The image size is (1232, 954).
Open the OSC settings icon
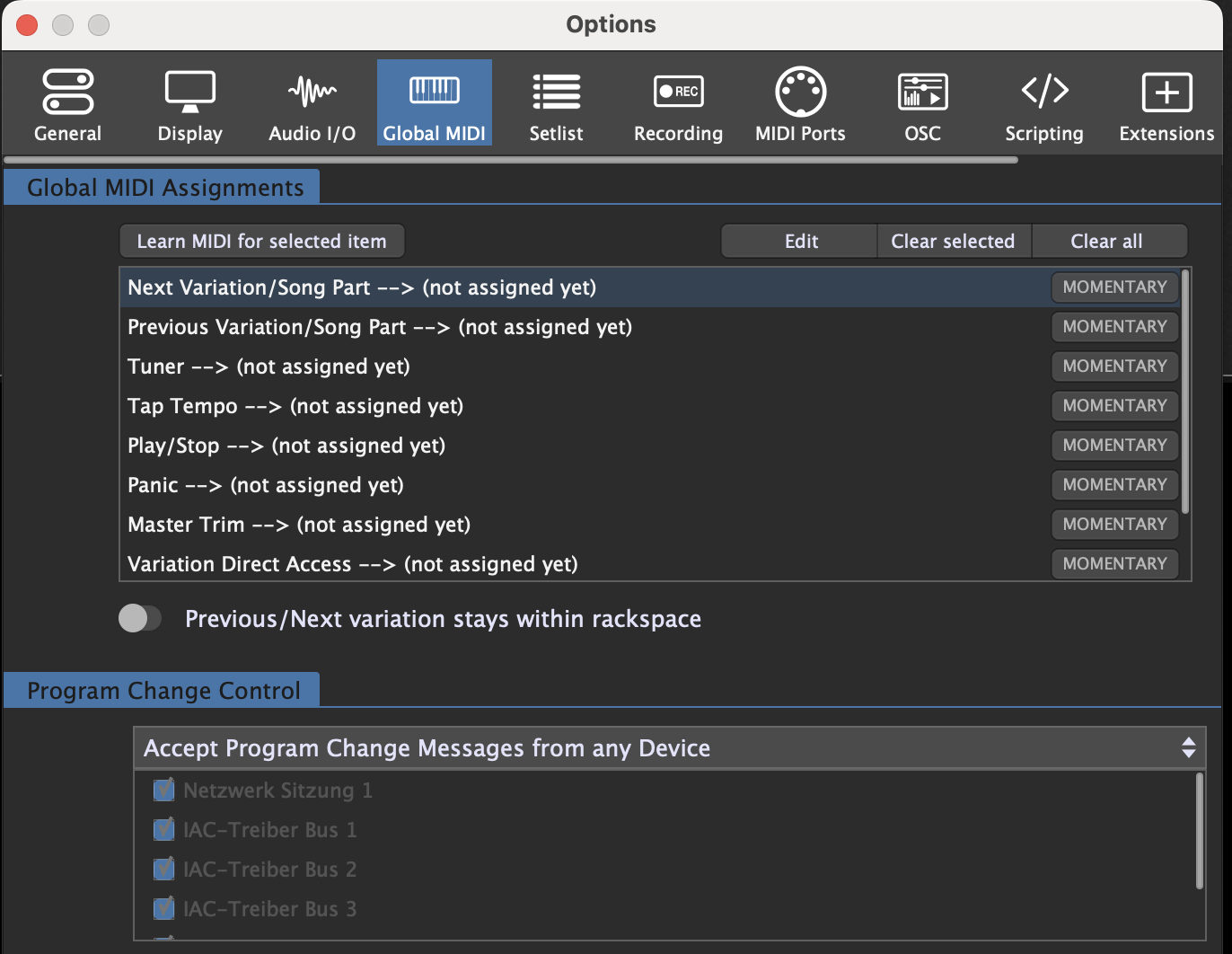click(x=922, y=93)
